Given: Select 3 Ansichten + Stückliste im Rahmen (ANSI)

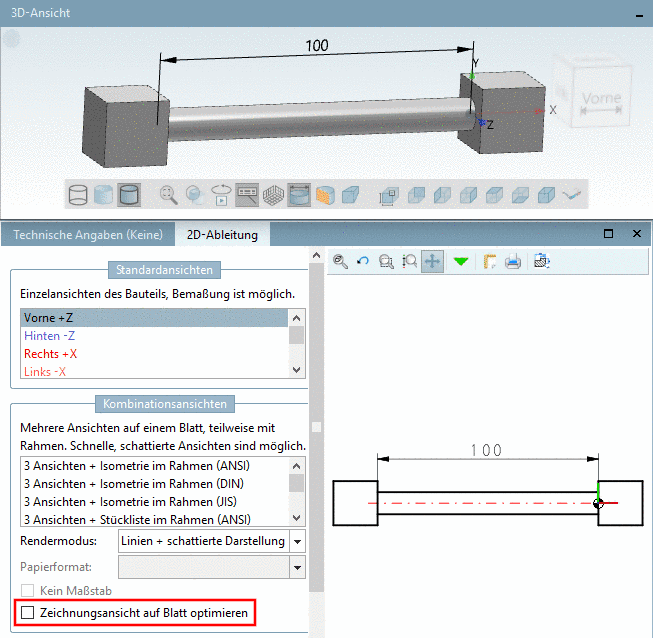Looking at the screenshot, I should [154, 519].
